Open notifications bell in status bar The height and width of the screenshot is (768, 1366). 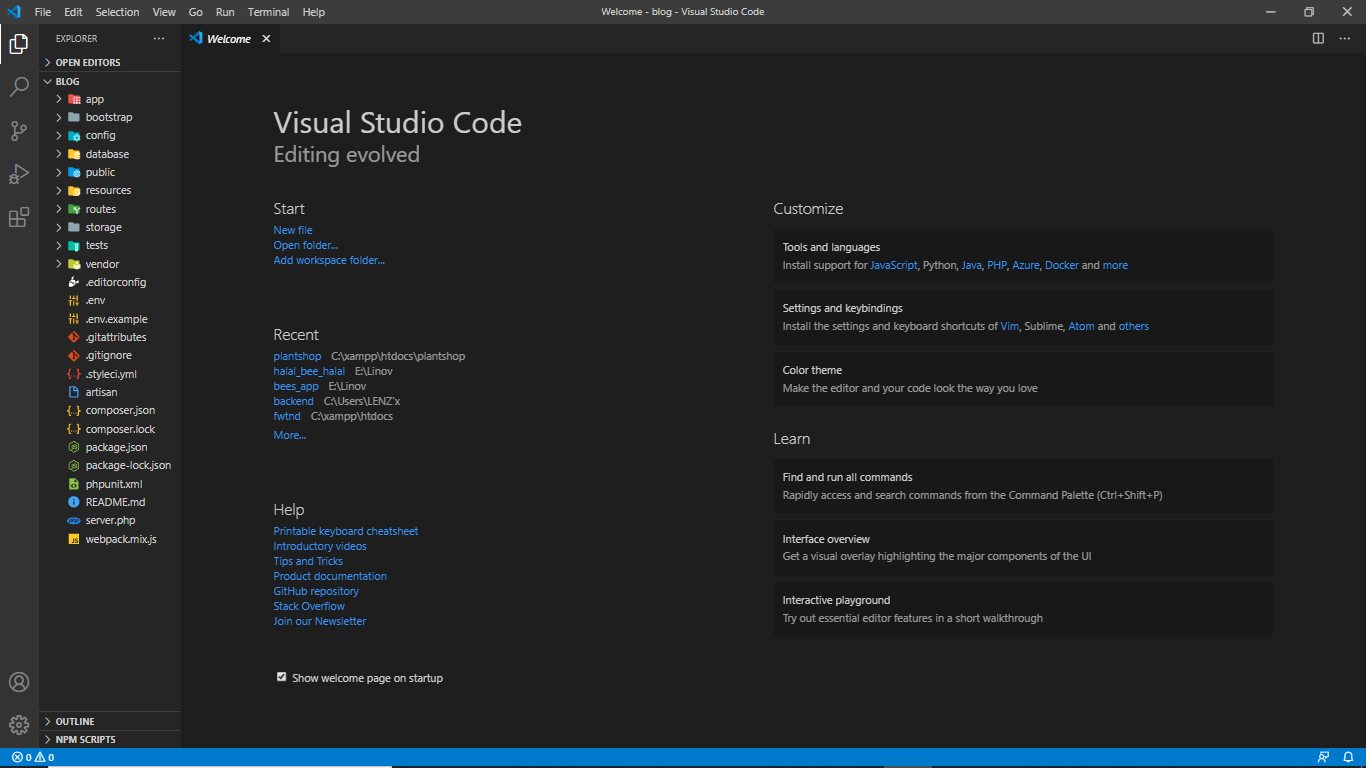(x=1348, y=757)
